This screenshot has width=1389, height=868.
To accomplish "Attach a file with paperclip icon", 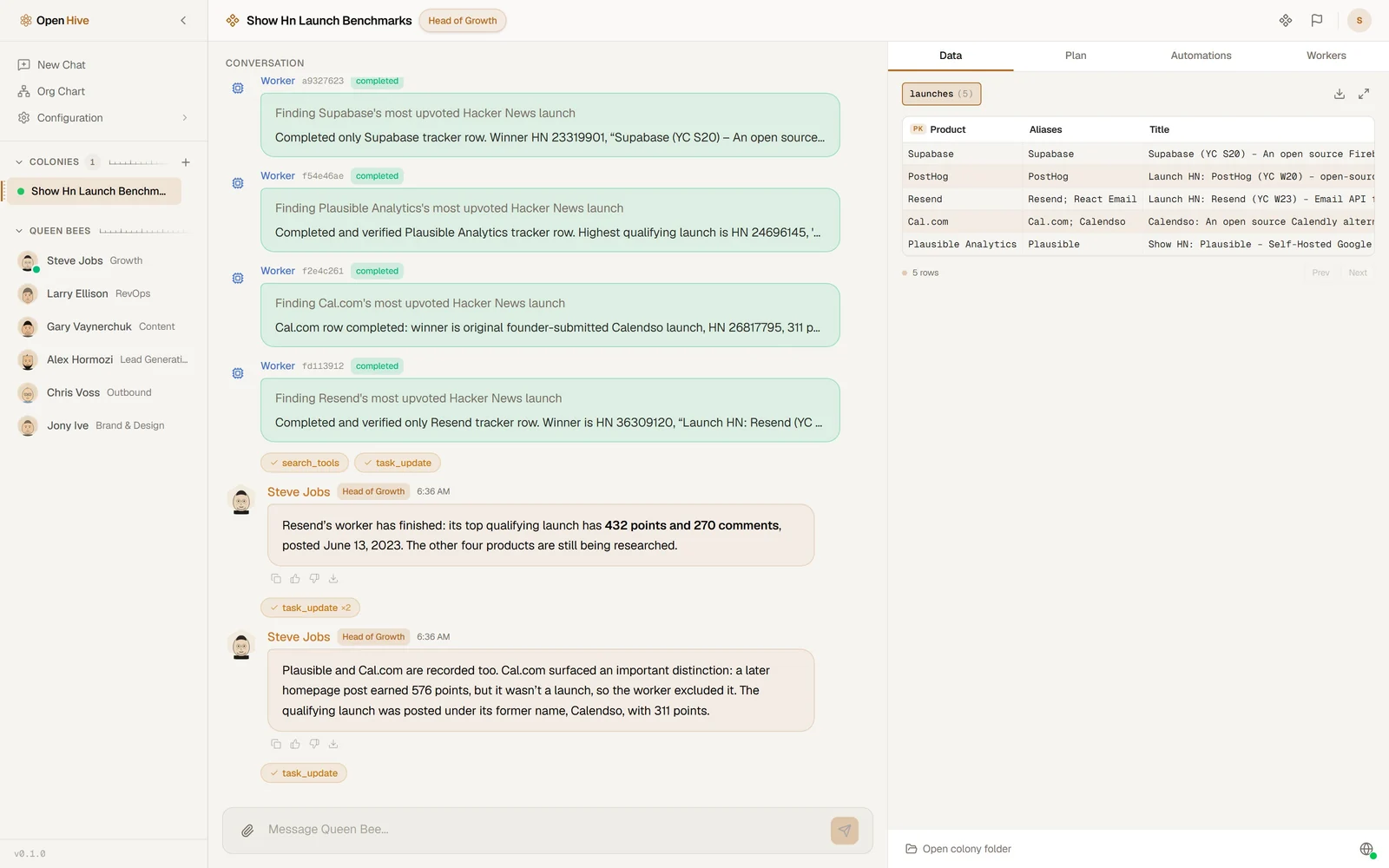I will click(247, 831).
